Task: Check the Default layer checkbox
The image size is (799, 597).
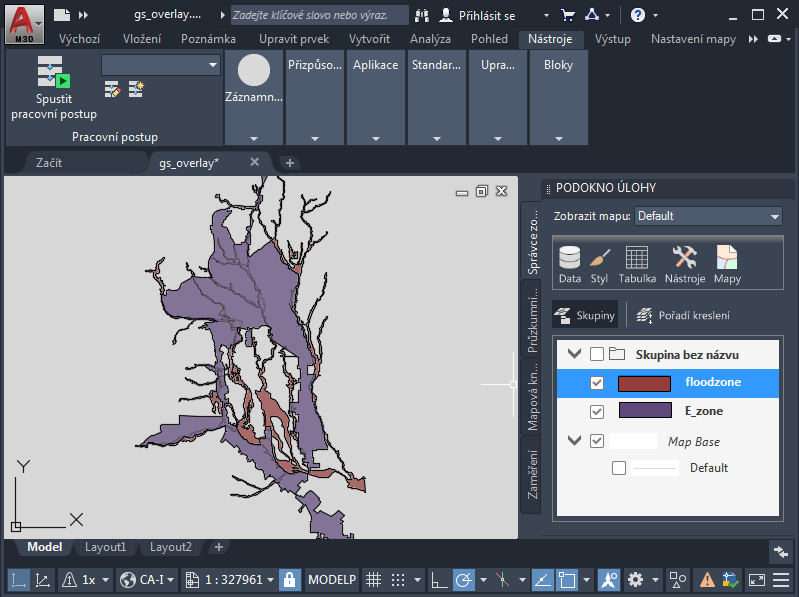Action: click(619, 468)
